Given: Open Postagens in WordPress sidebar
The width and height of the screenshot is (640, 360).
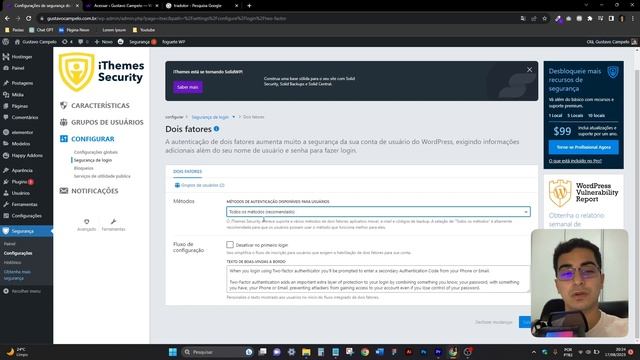Looking at the screenshot, I should tap(22, 83).
